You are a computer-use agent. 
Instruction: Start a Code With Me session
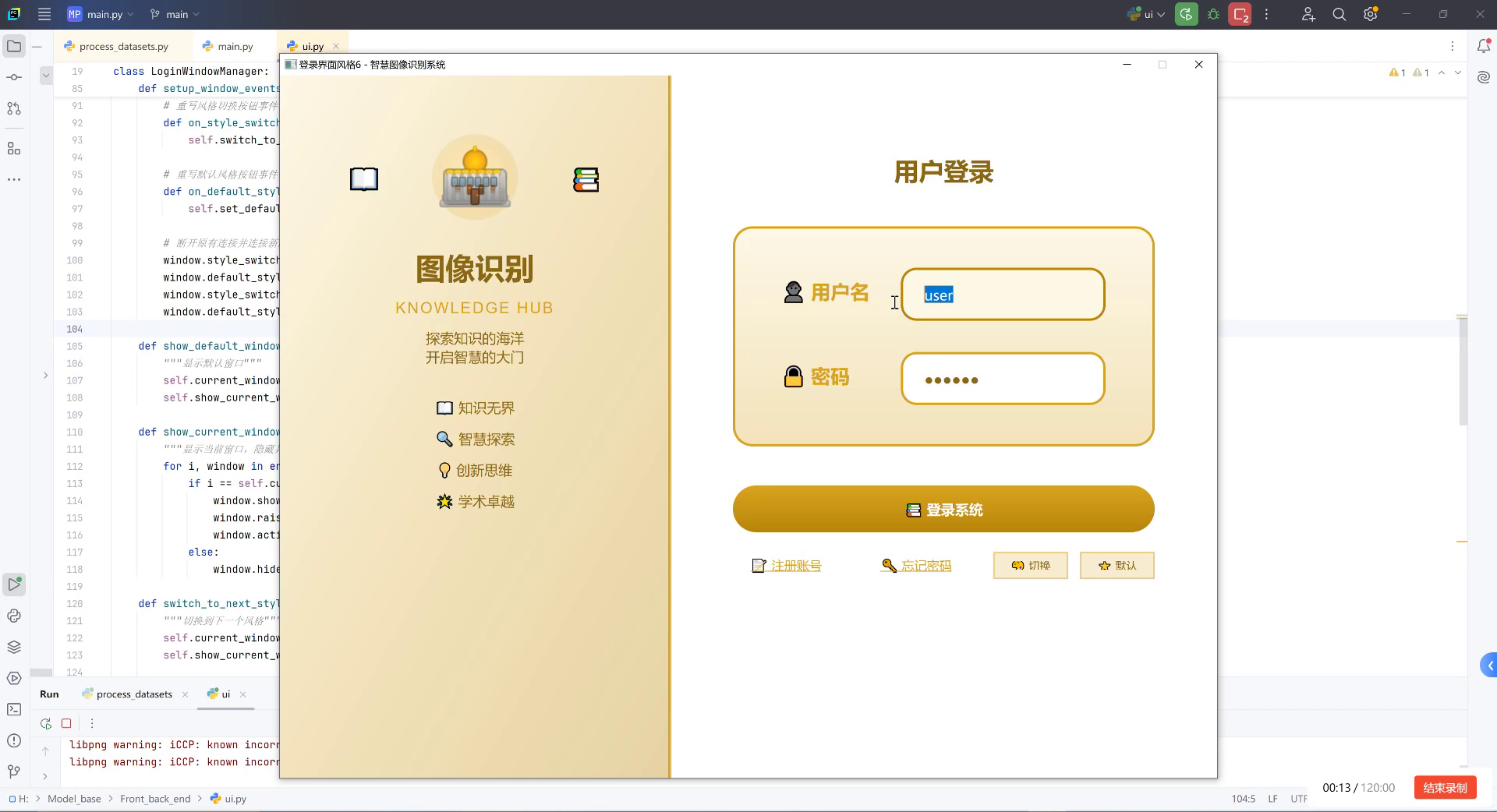[x=1308, y=14]
